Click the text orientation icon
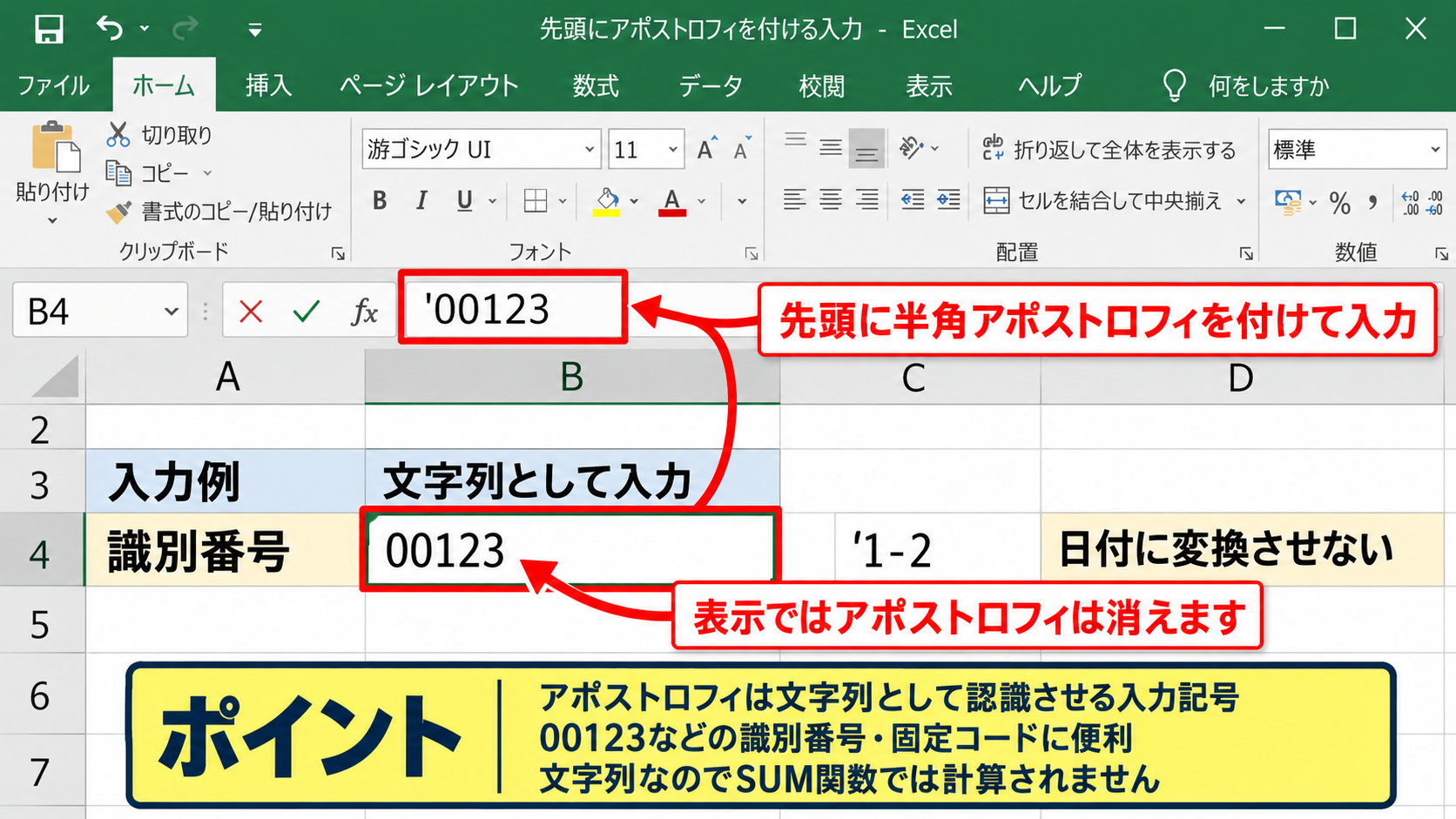1456x819 pixels. (911, 149)
